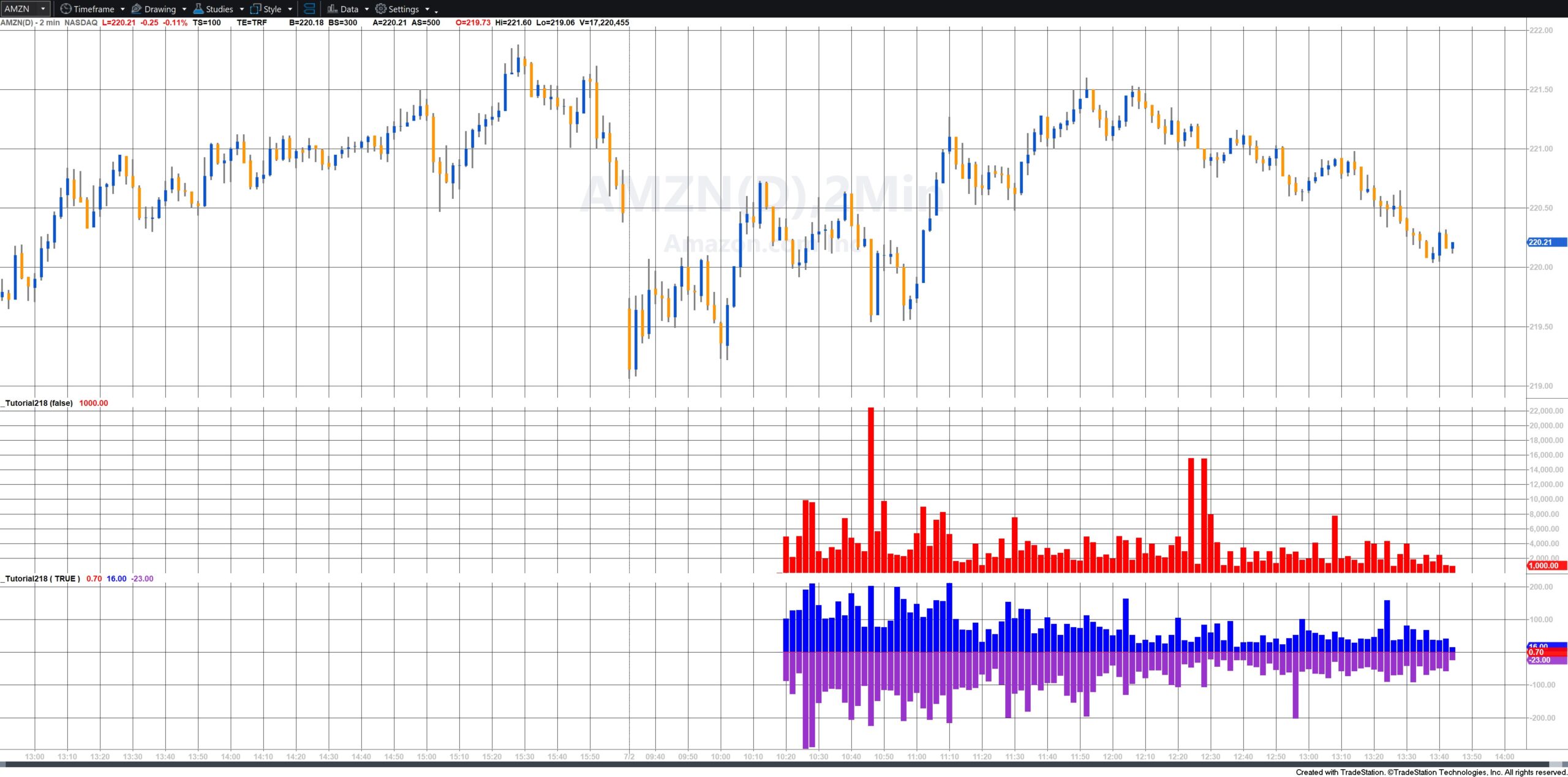Select the _Tutorial218 ( TRUE ) study label
1568x777 pixels.
point(41,579)
